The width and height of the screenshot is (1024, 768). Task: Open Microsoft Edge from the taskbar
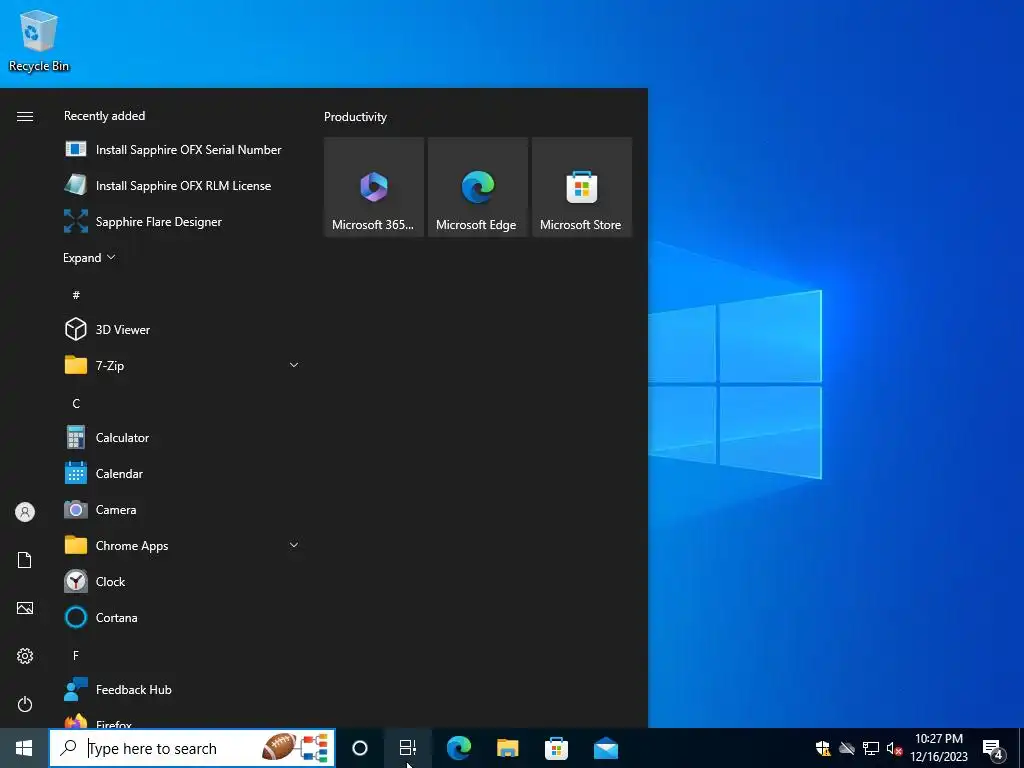coord(458,748)
